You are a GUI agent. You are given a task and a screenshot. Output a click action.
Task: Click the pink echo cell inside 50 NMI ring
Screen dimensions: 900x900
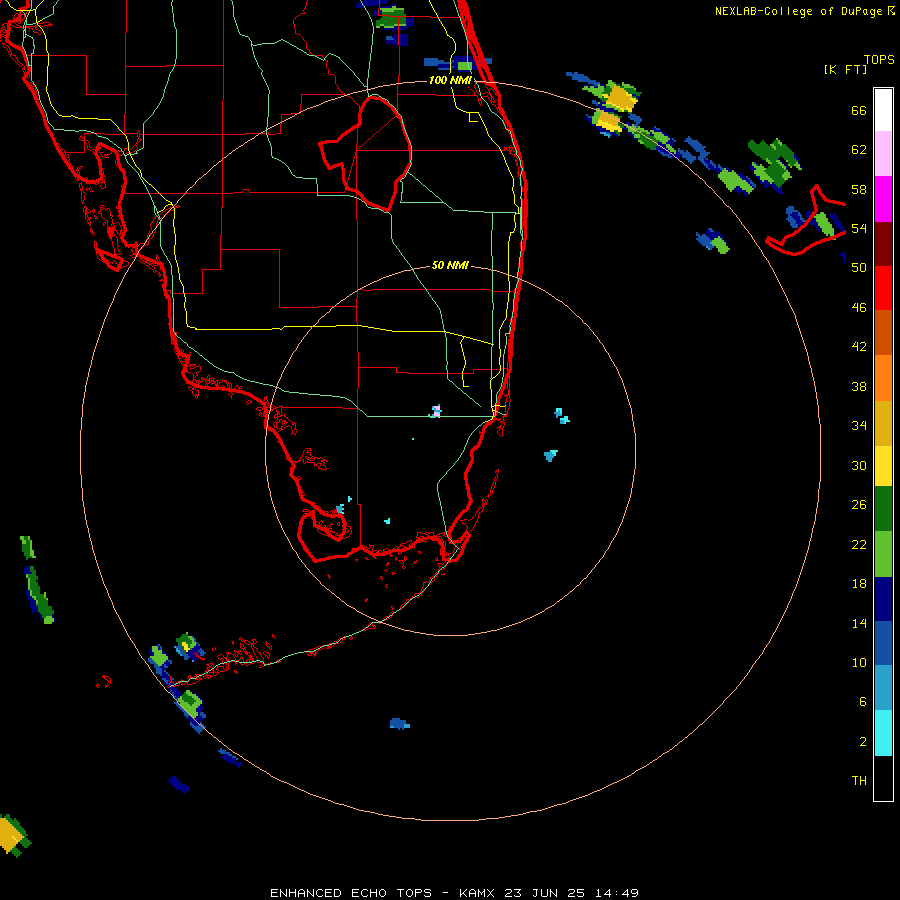(x=436, y=411)
